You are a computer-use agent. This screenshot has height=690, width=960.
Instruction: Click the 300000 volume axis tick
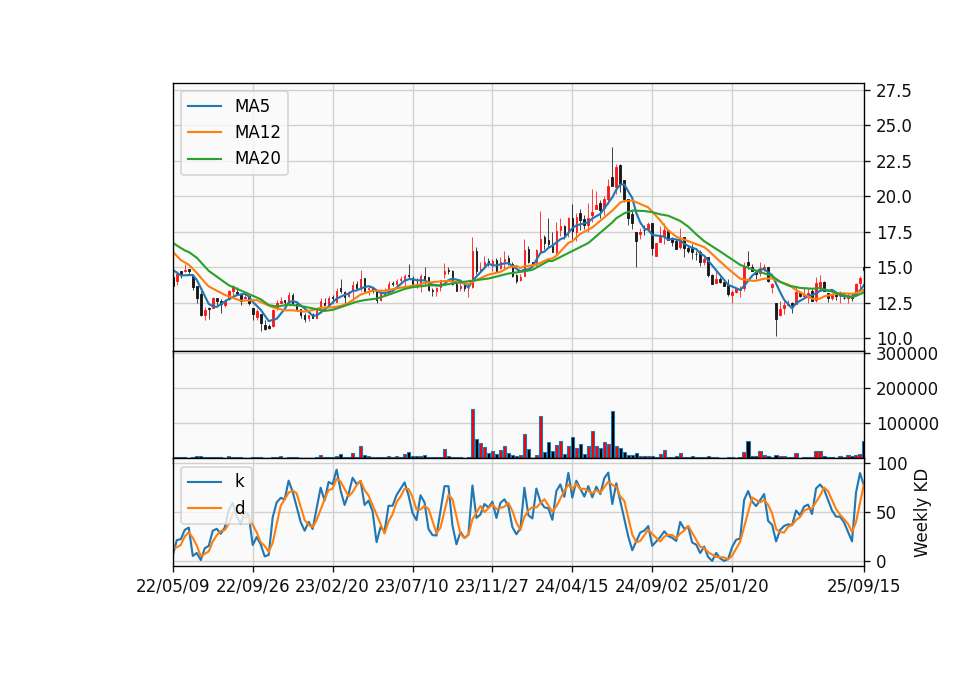click(x=907, y=354)
